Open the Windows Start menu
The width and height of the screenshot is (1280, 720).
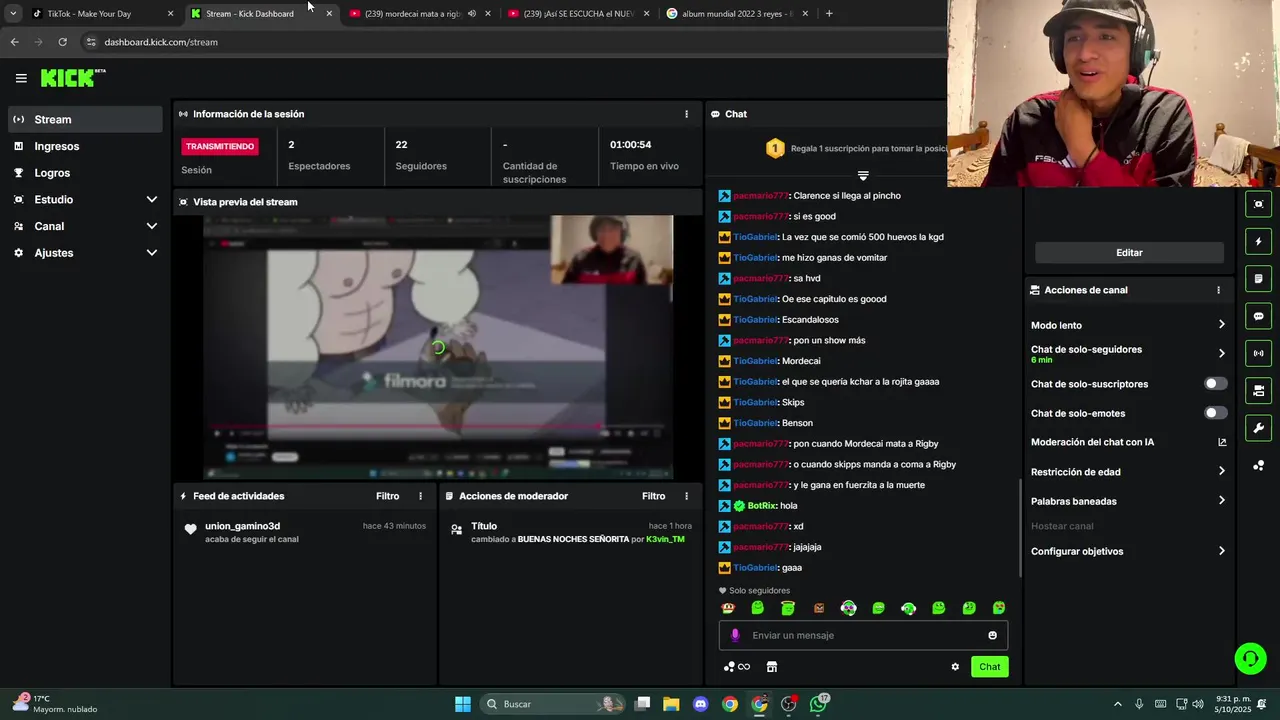click(463, 704)
